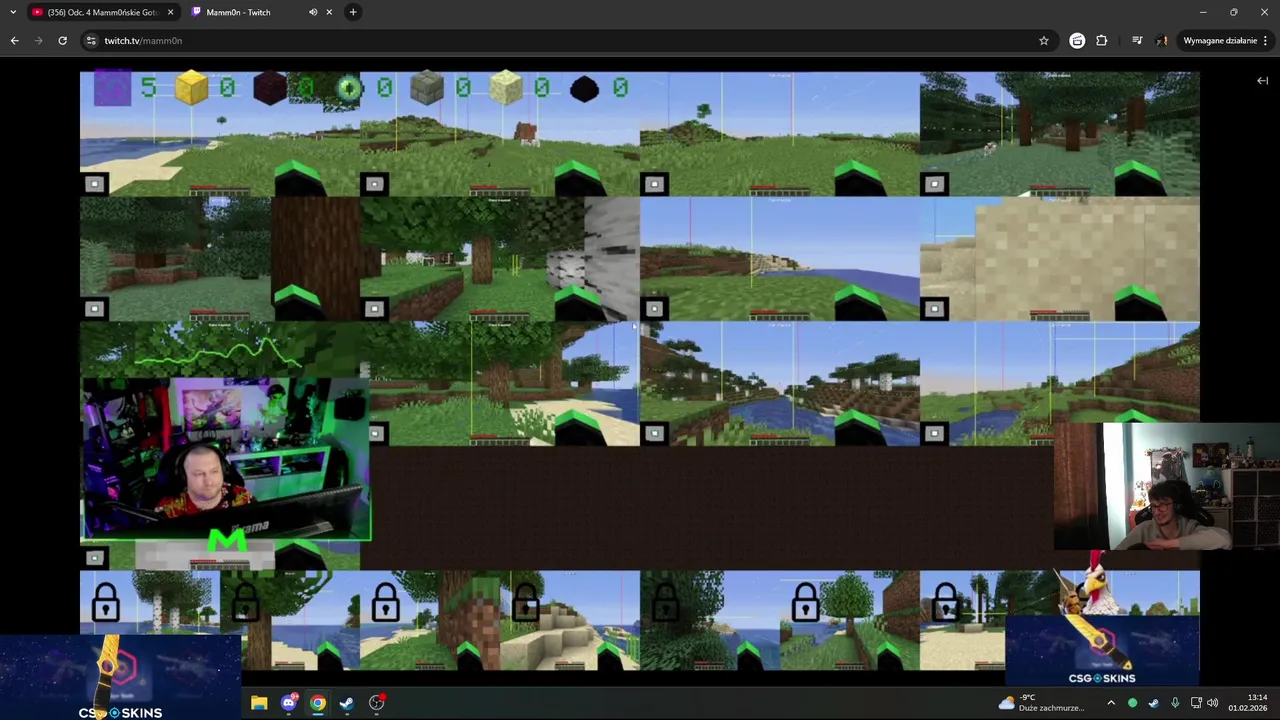Click the square icon on the forest view, top right
Viewport: 1280px width, 720px height.
(x=934, y=184)
